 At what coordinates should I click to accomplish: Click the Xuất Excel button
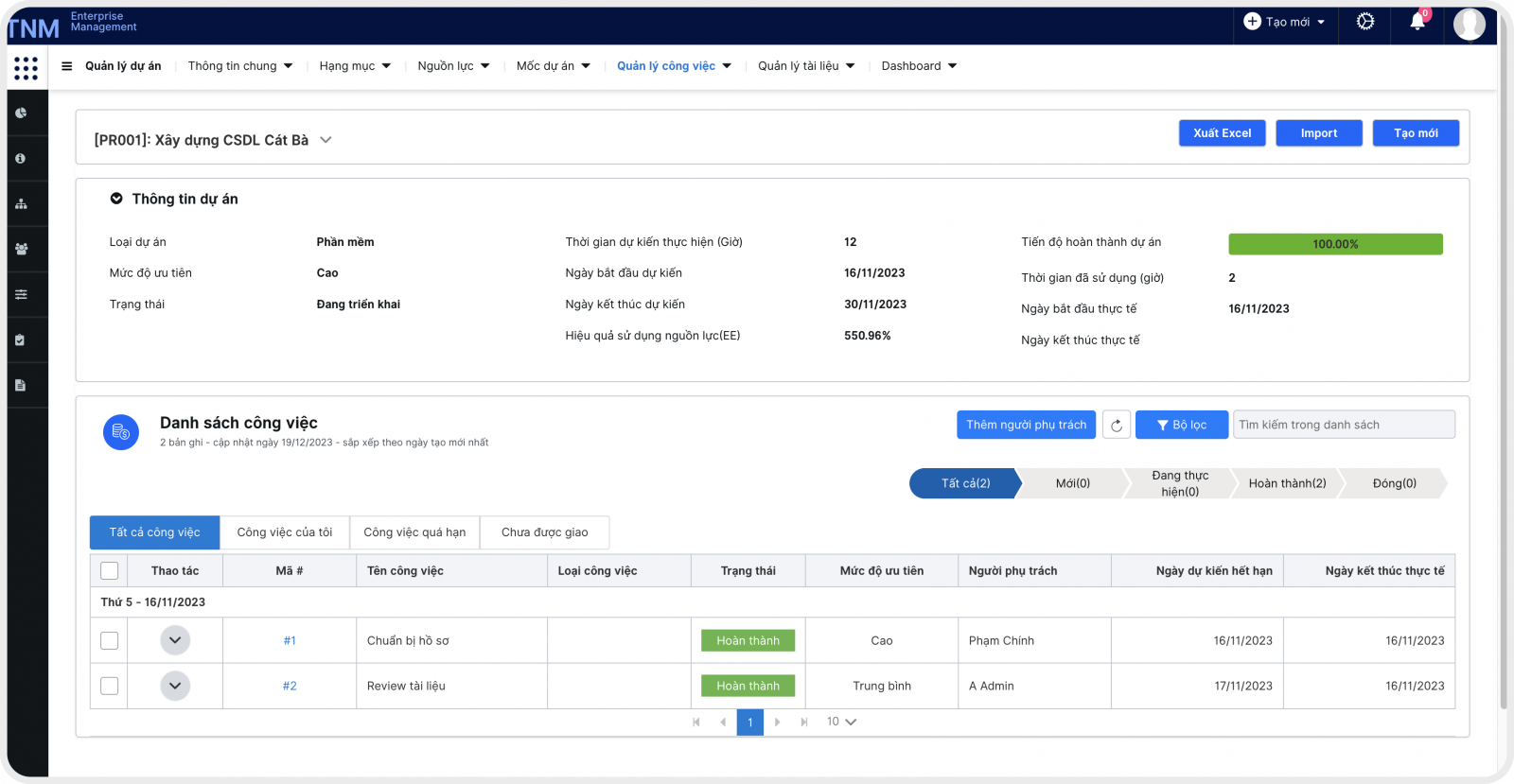pos(1223,133)
